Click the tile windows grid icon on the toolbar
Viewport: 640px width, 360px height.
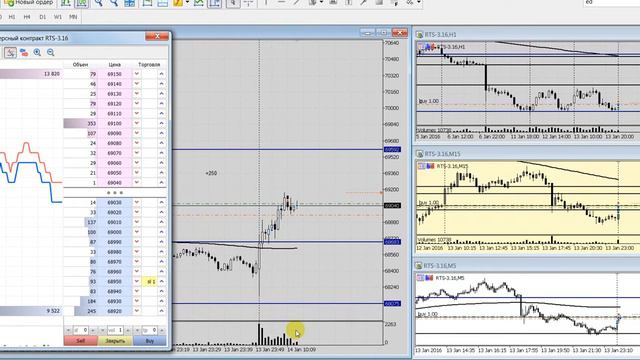[129, 3]
